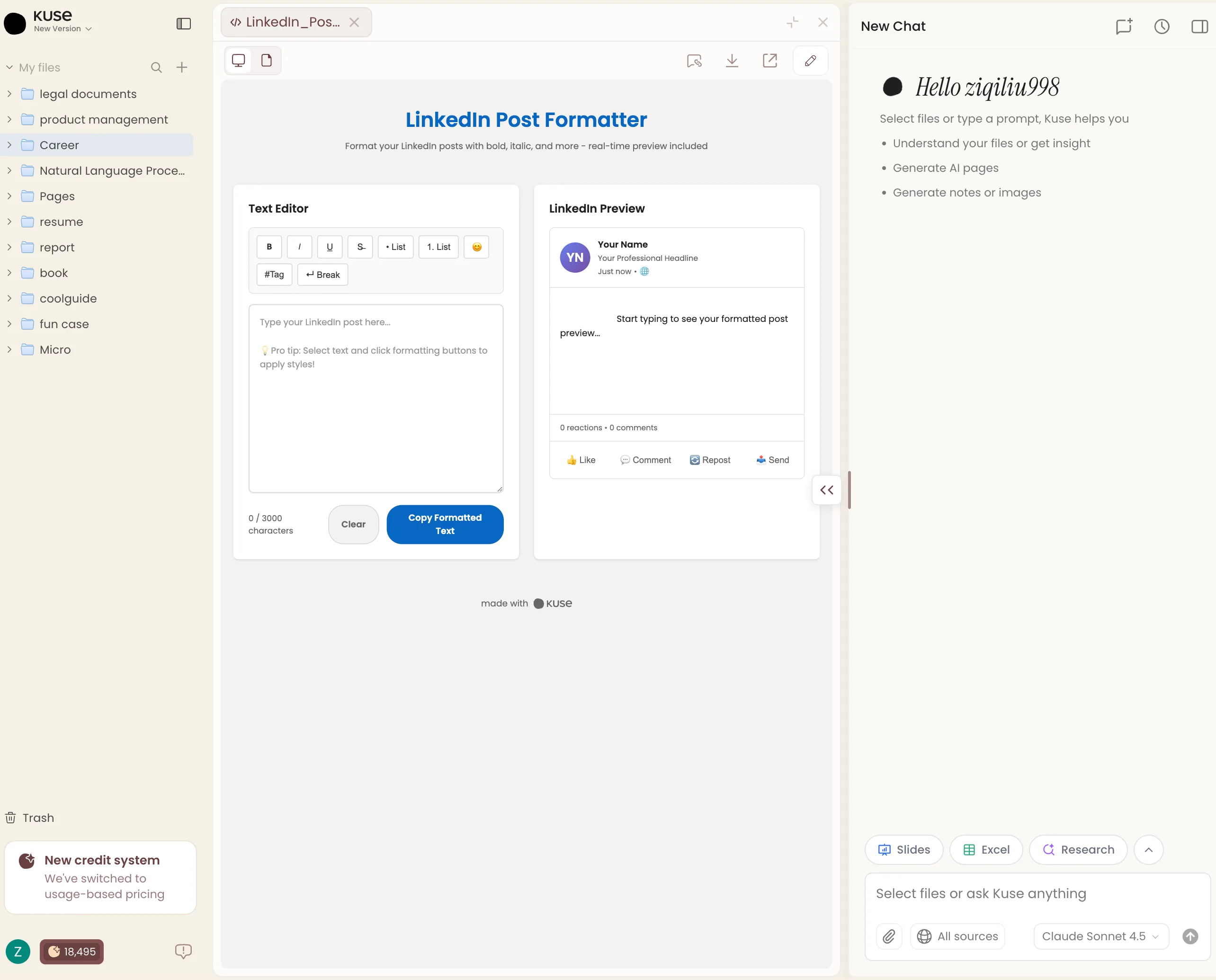Click the select-element cursor icon
1216x980 pixels.
tap(694, 61)
